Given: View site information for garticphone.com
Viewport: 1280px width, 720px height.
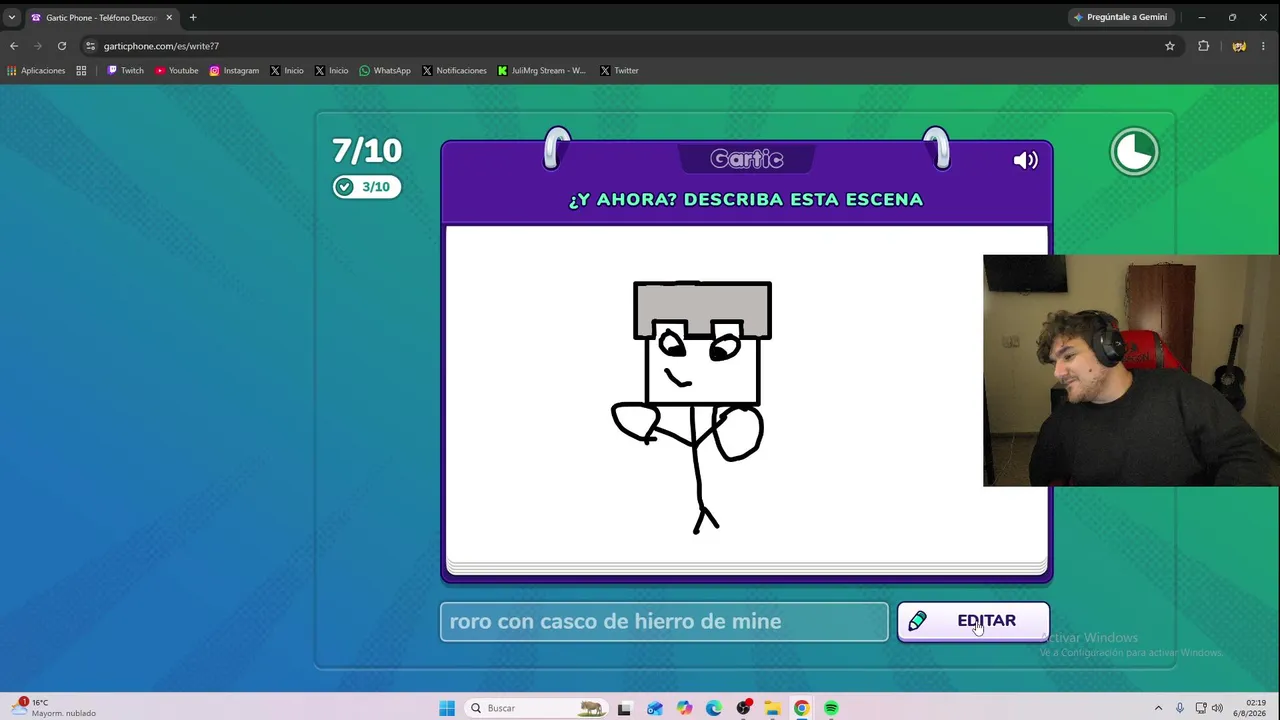Looking at the screenshot, I should pyautogui.click(x=90, y=46).
